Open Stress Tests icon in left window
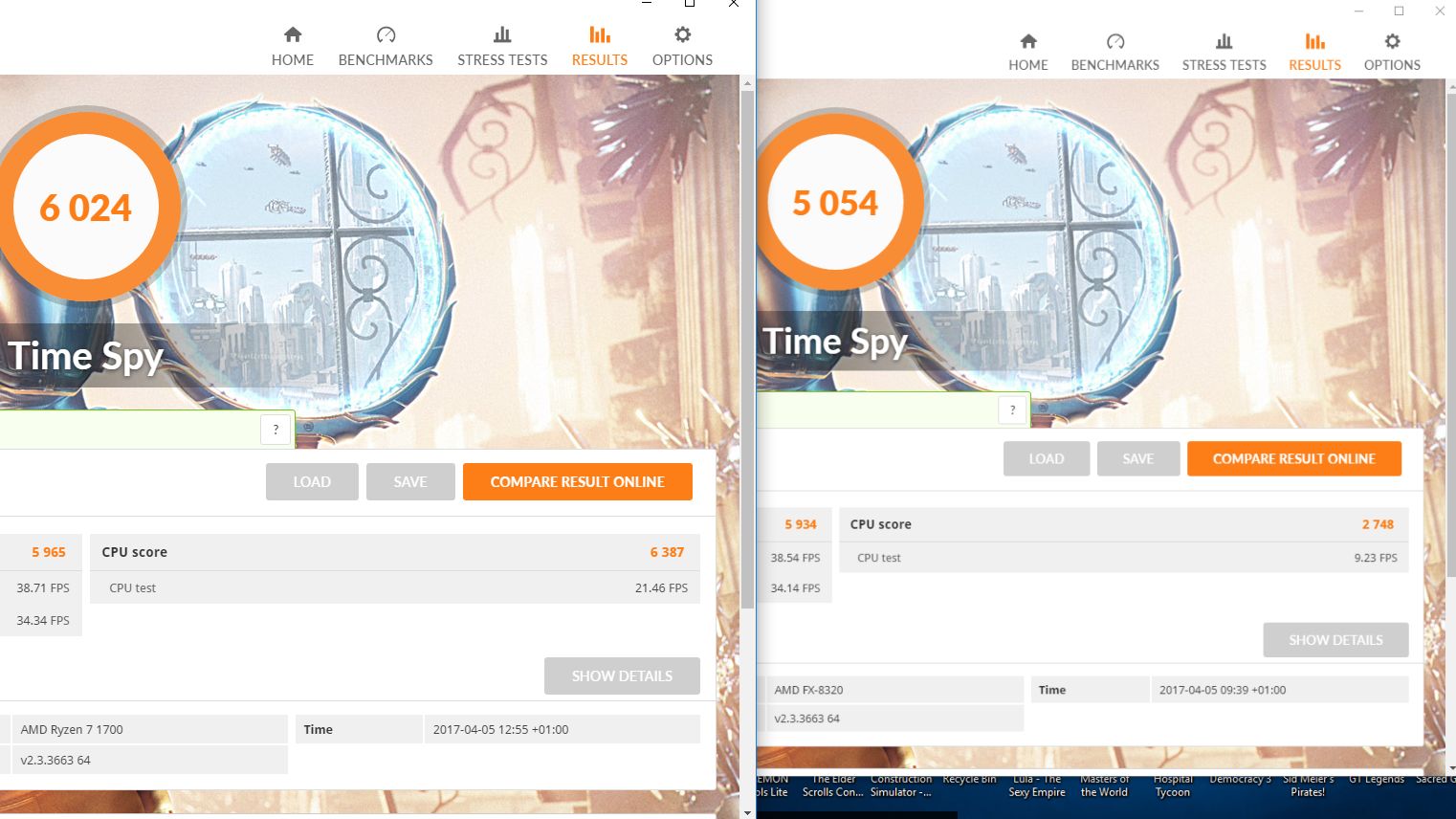Viewport: 1456px width, 819px height. [x=502, y=35]
